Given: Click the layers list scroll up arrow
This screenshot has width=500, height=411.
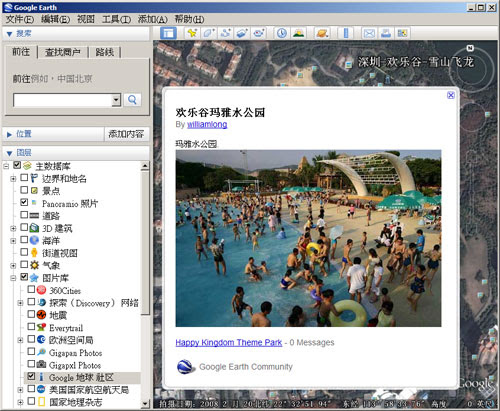Looking at the screenshot, I should (145, 166).
